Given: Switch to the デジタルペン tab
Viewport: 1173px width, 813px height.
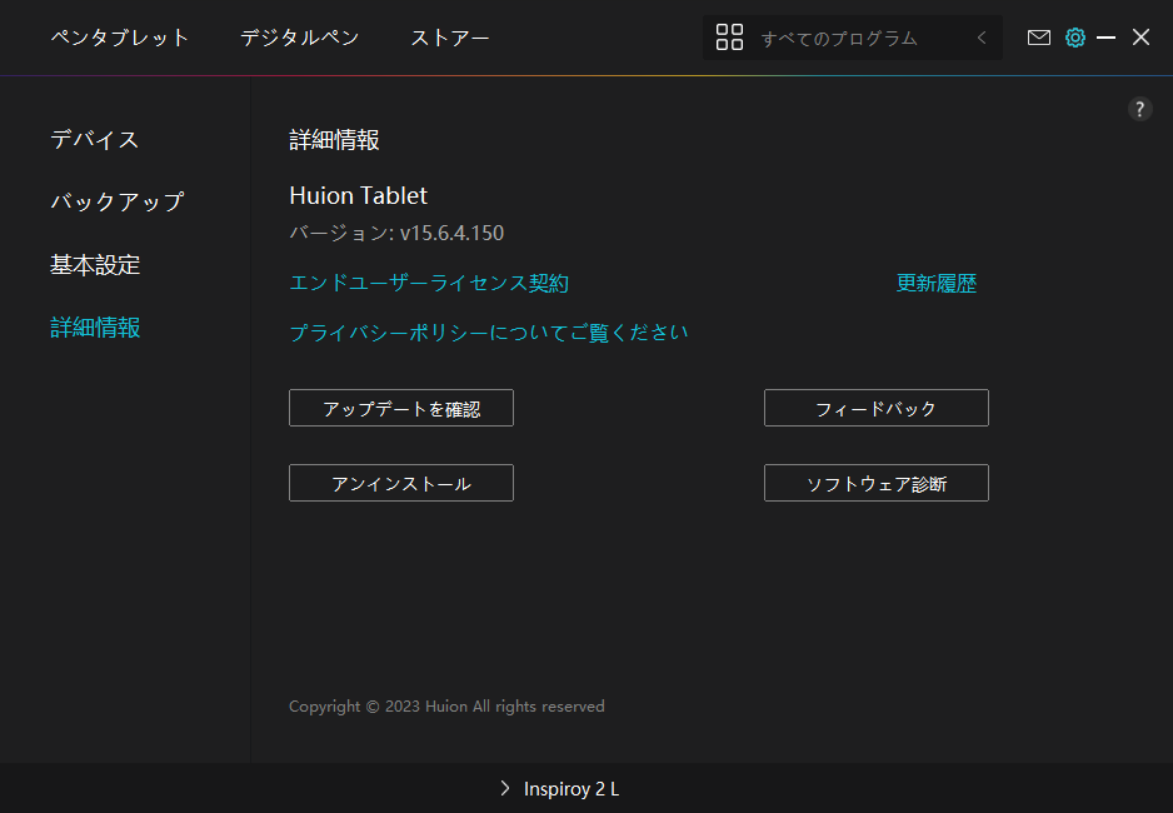Looking at the screenshot, I should tap(299, 38).
